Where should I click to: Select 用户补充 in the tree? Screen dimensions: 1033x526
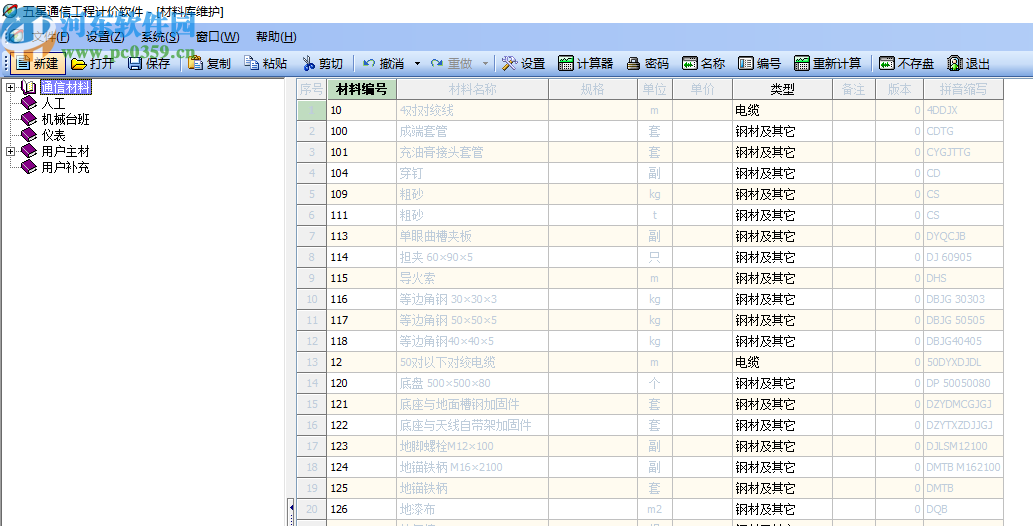click(65, 167)
